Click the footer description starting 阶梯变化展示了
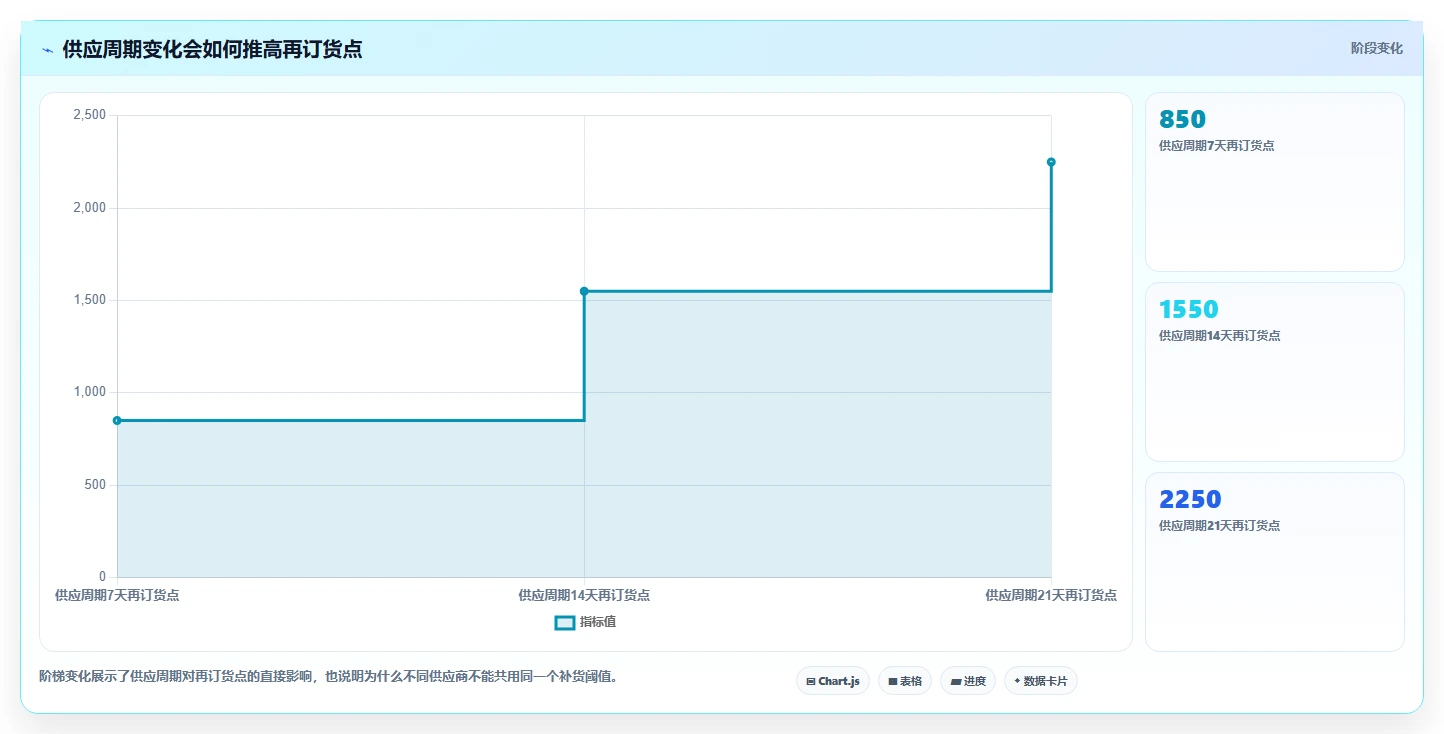The image size is (1444, 734). tap(328, 677)
